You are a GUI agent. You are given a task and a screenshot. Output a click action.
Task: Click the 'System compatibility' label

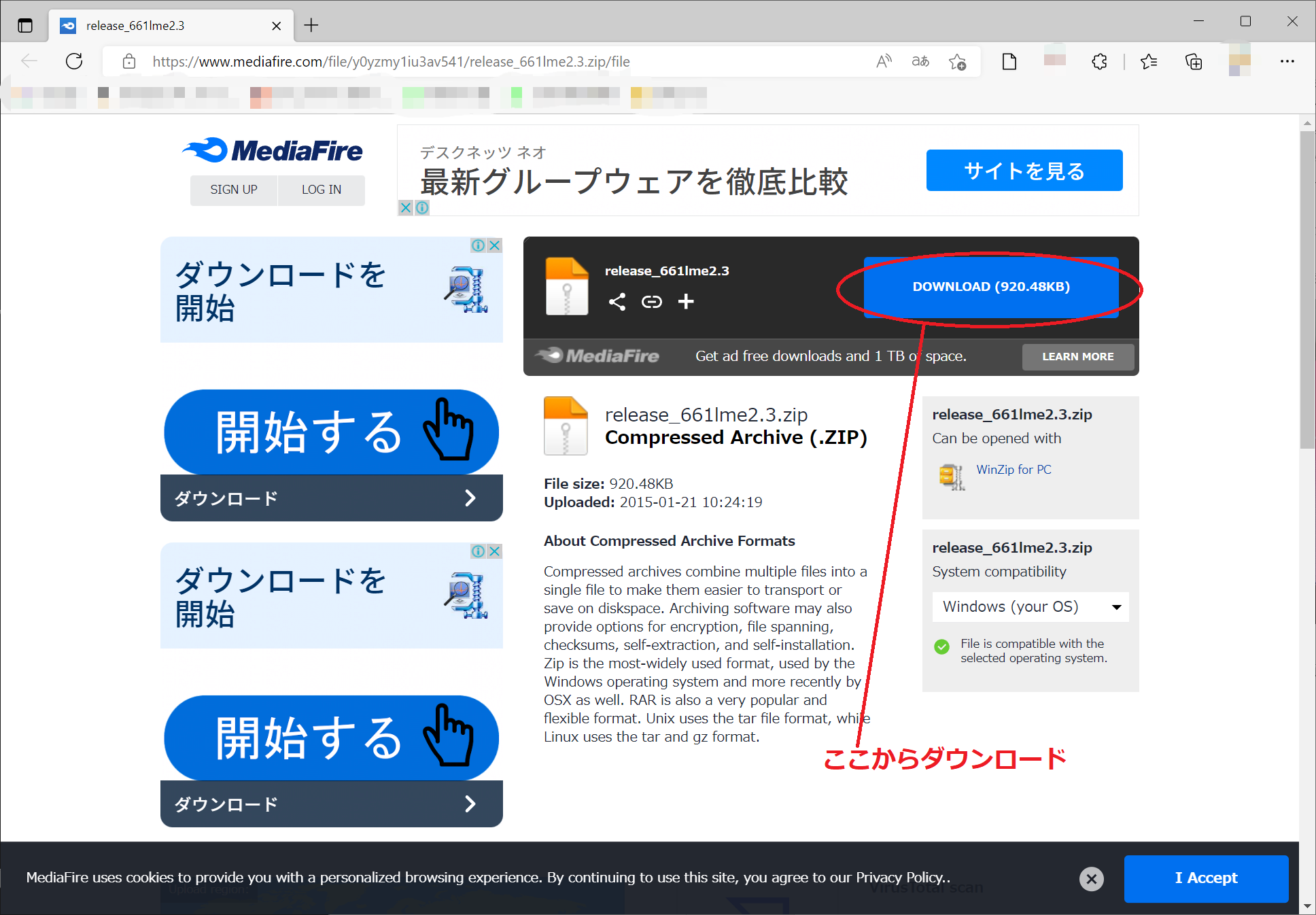click(999, 572)
